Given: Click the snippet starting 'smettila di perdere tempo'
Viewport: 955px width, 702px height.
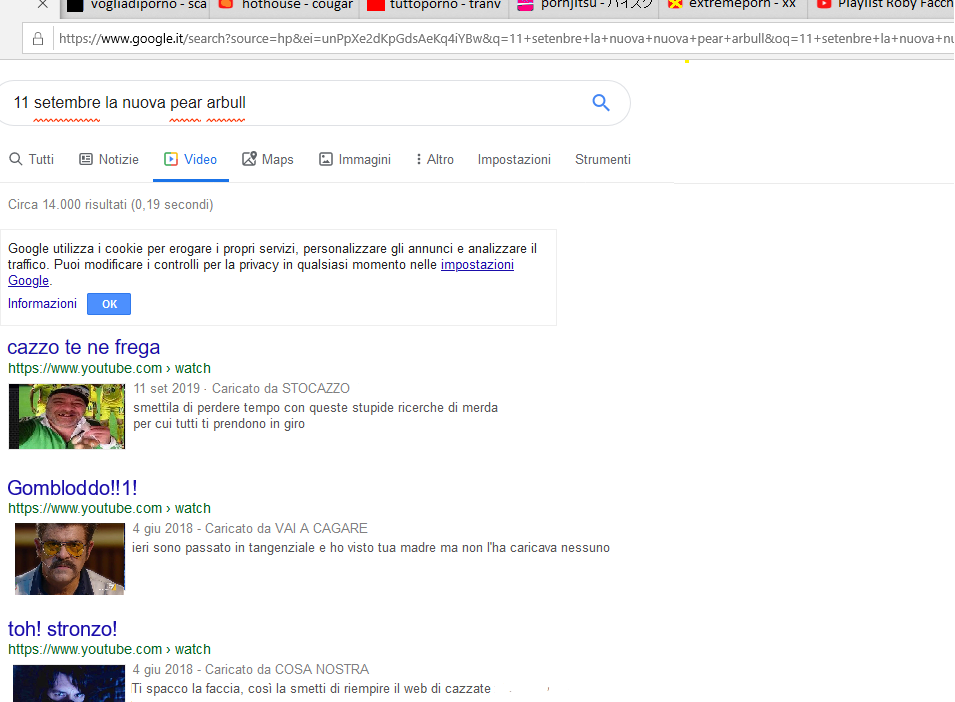Looking at the screenshot, I should click(315, 416).
